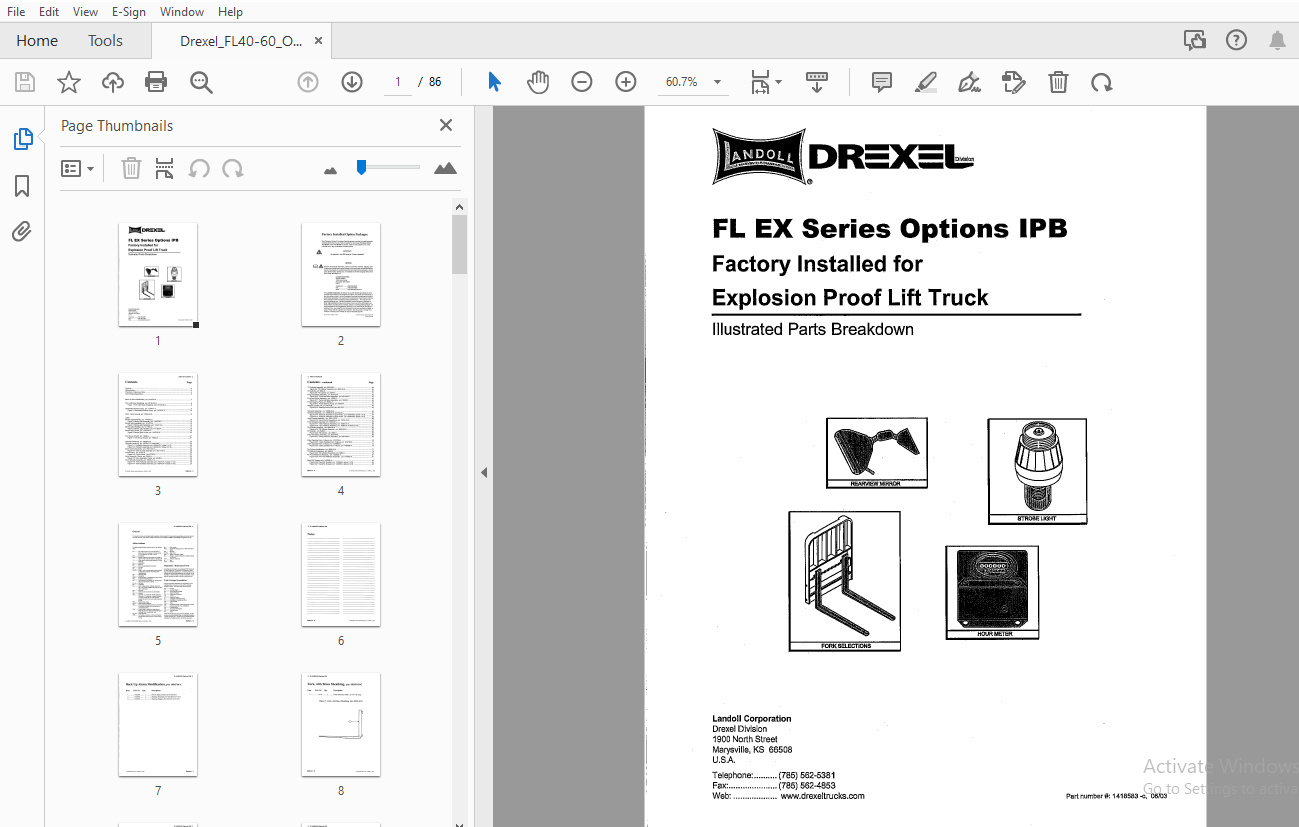Open the Bookmarks sidebar panel
The width and height of the screenshot is (1299, 827).
tap(22, 186)
